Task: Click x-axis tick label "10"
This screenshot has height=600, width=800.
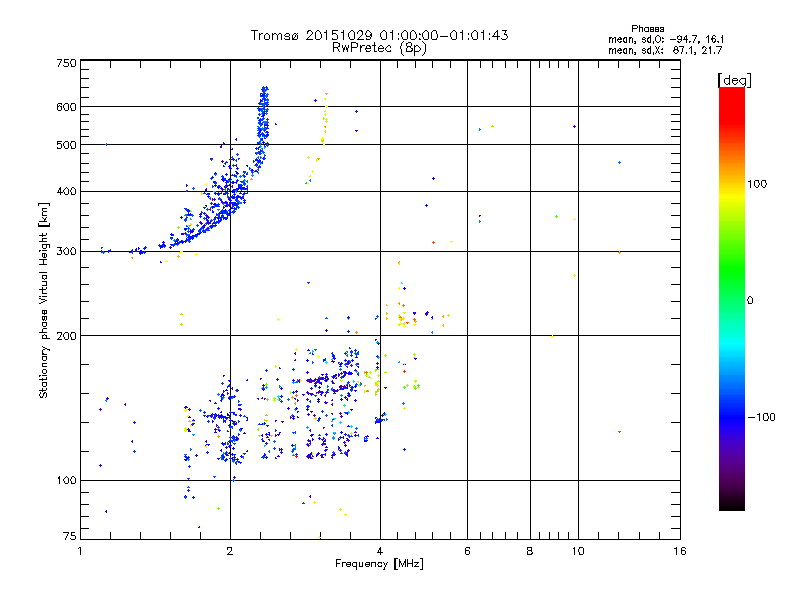Action: [x=578, y=551]
